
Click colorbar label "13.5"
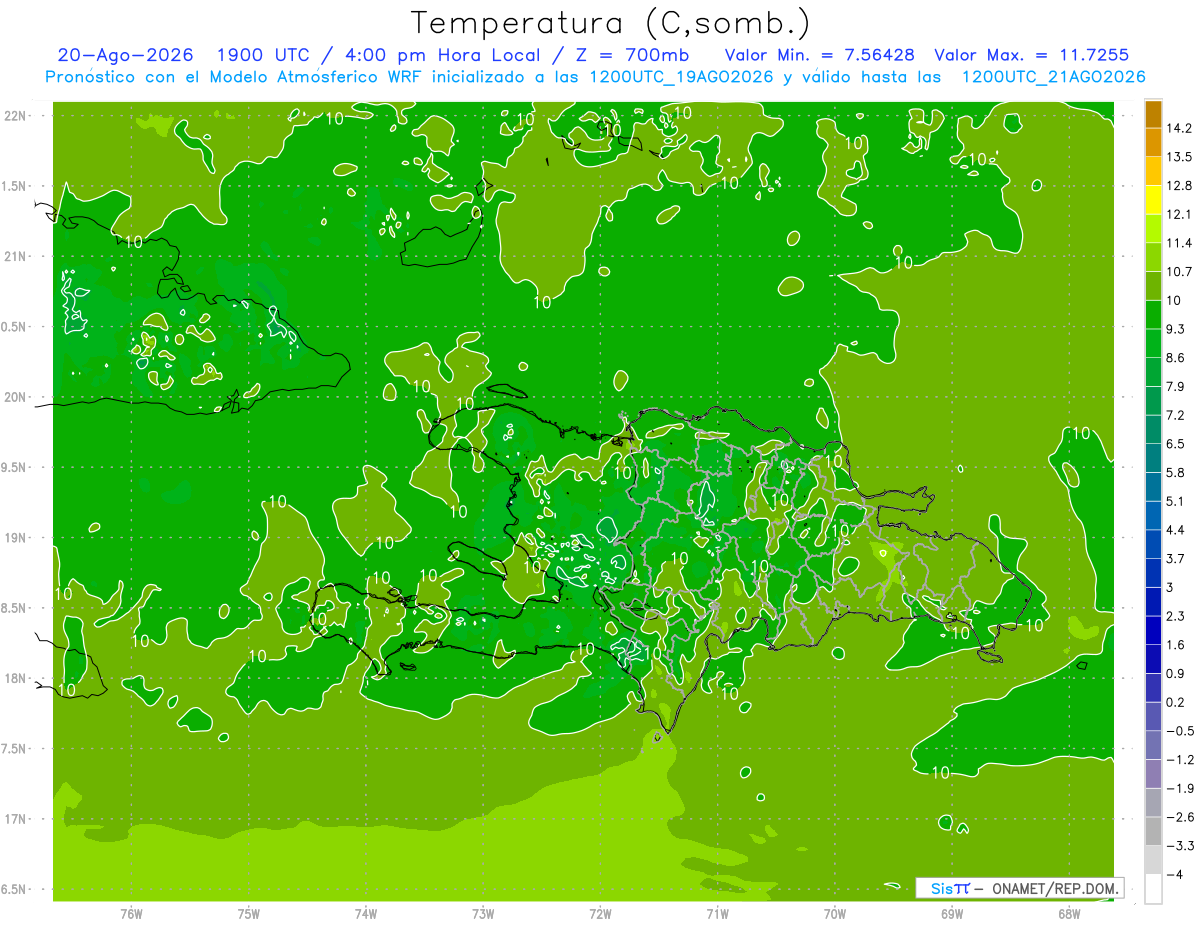click(1179, 157)
